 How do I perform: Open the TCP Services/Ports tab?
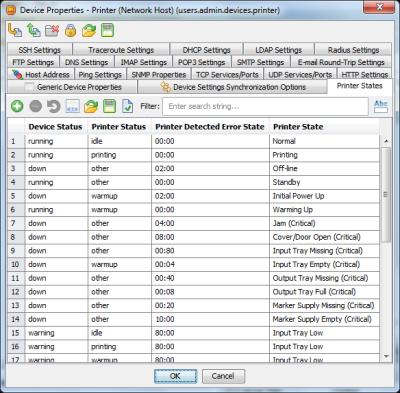227,75
